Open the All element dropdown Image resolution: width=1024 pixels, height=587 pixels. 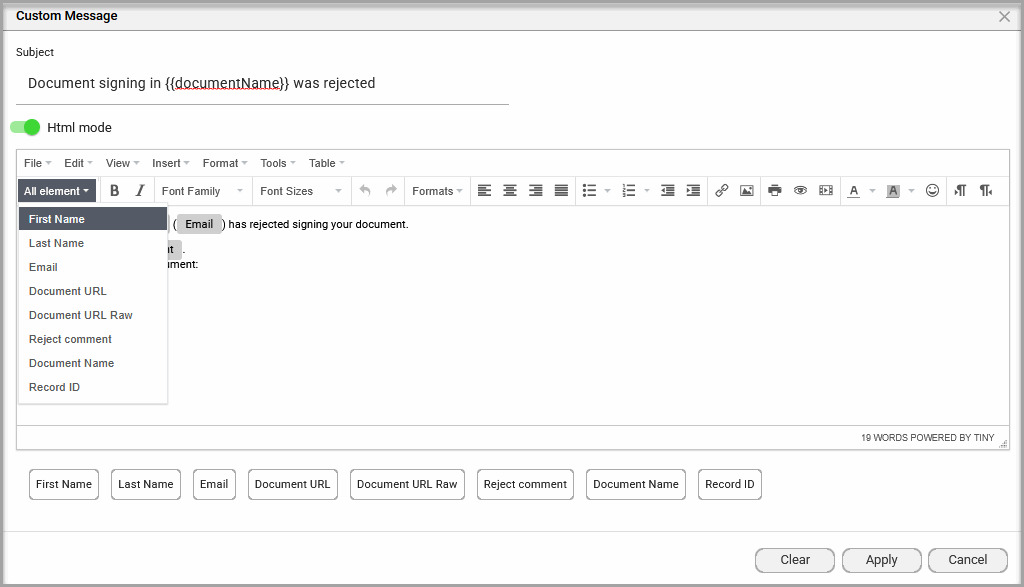[57, 191]
